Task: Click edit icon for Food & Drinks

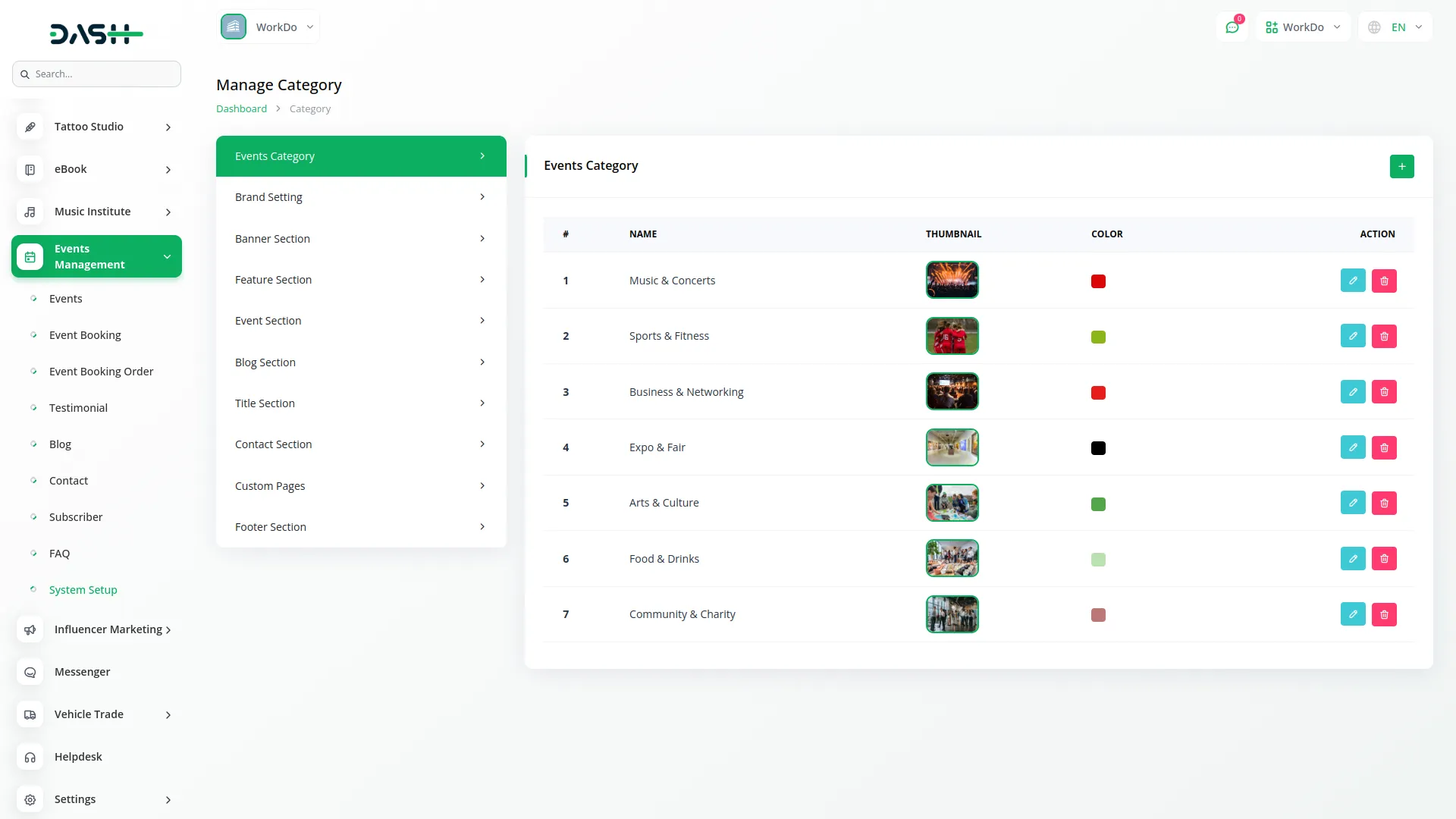Action: [x=1353, y=559]
